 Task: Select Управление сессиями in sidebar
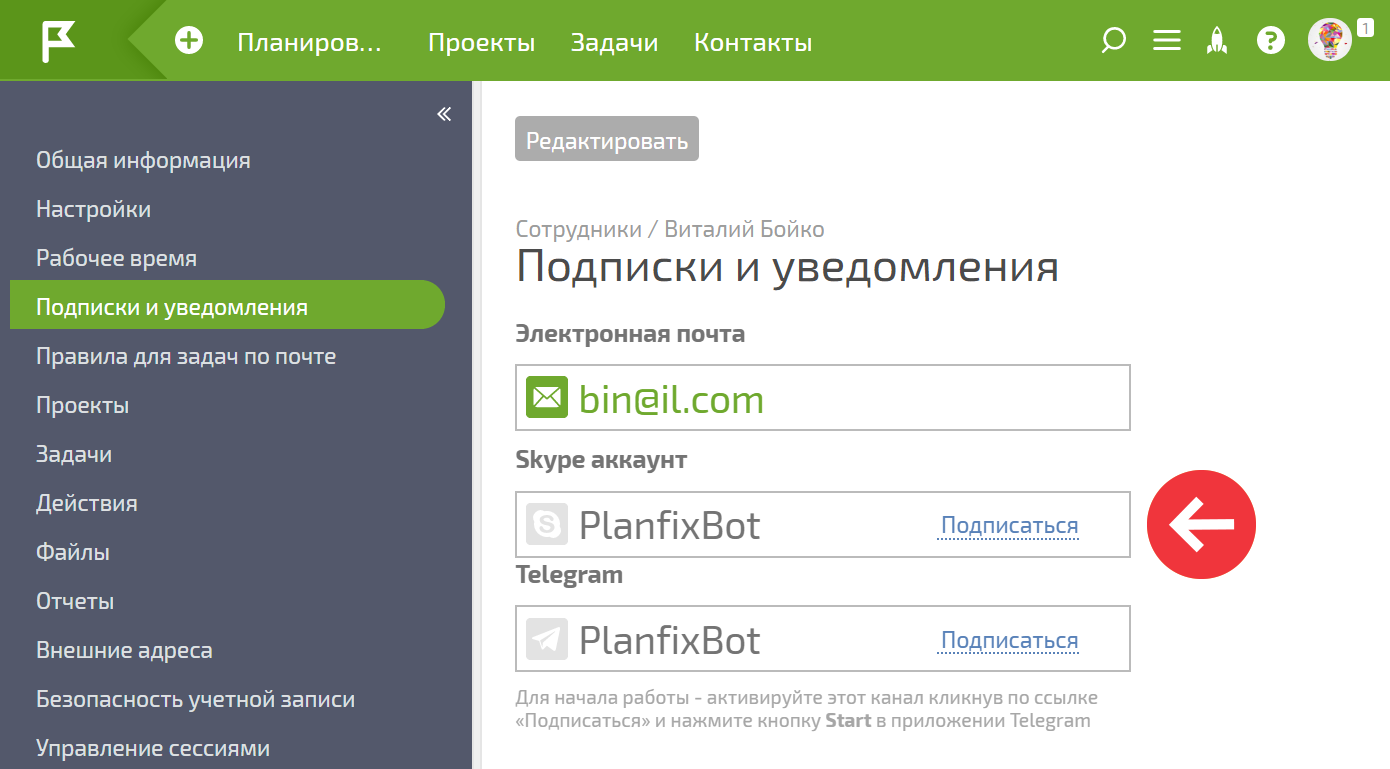153,748
